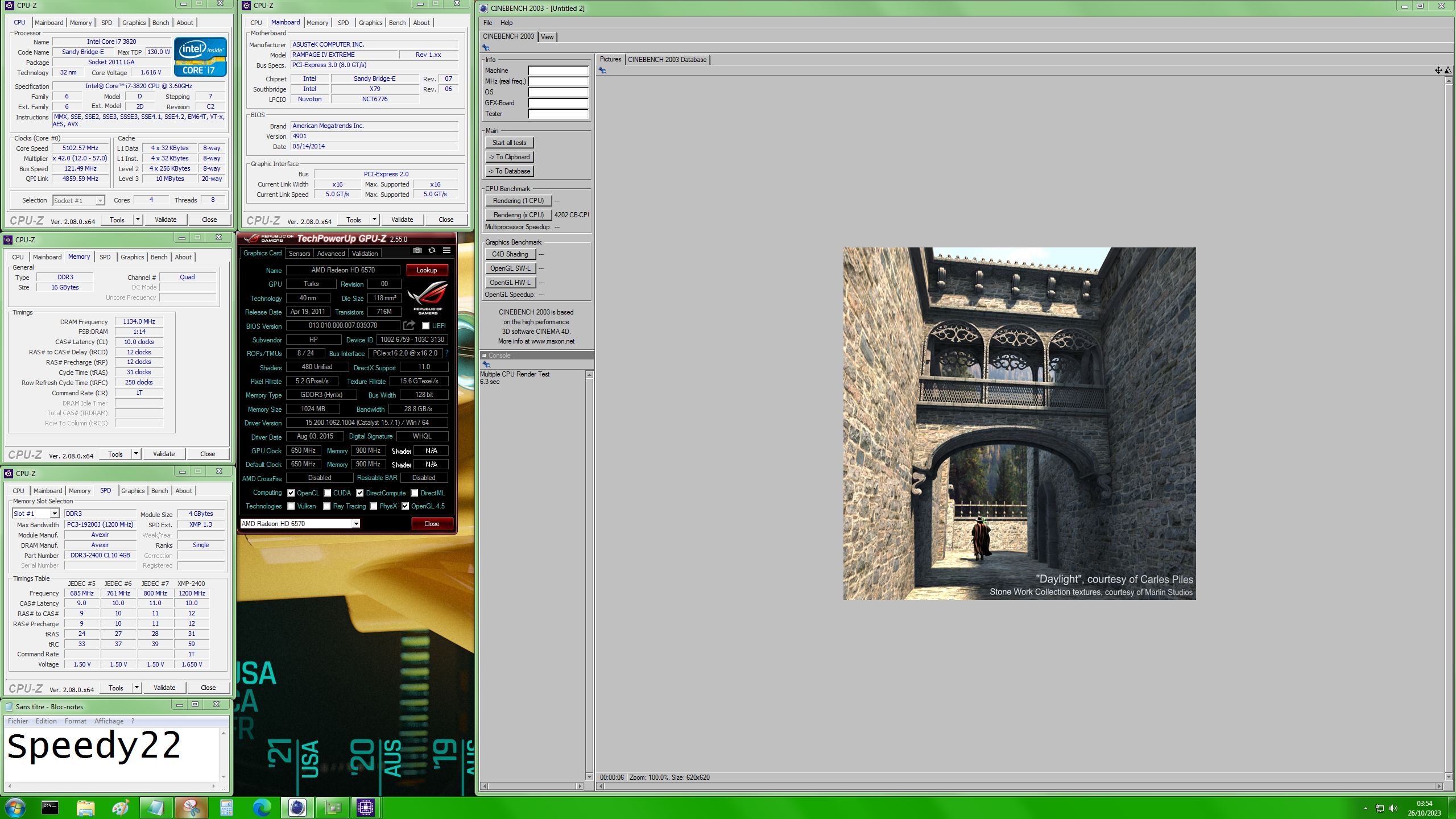Show hidden system tray icons

point(1366,808)
